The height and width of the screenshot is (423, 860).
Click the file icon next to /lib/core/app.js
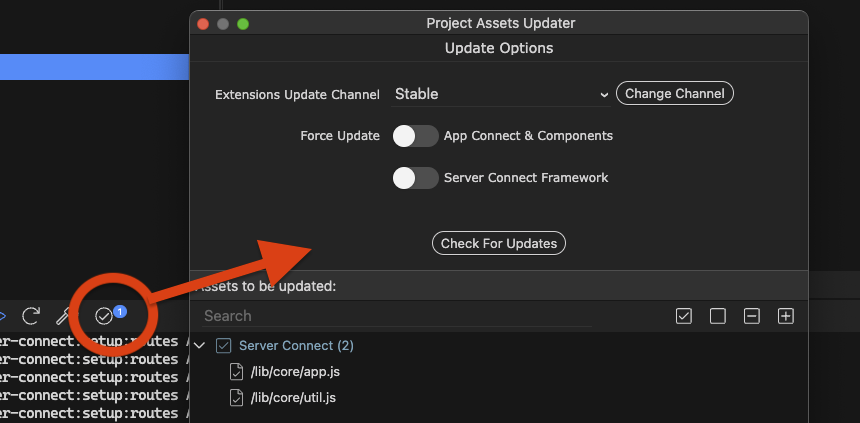tap(236, 371)
